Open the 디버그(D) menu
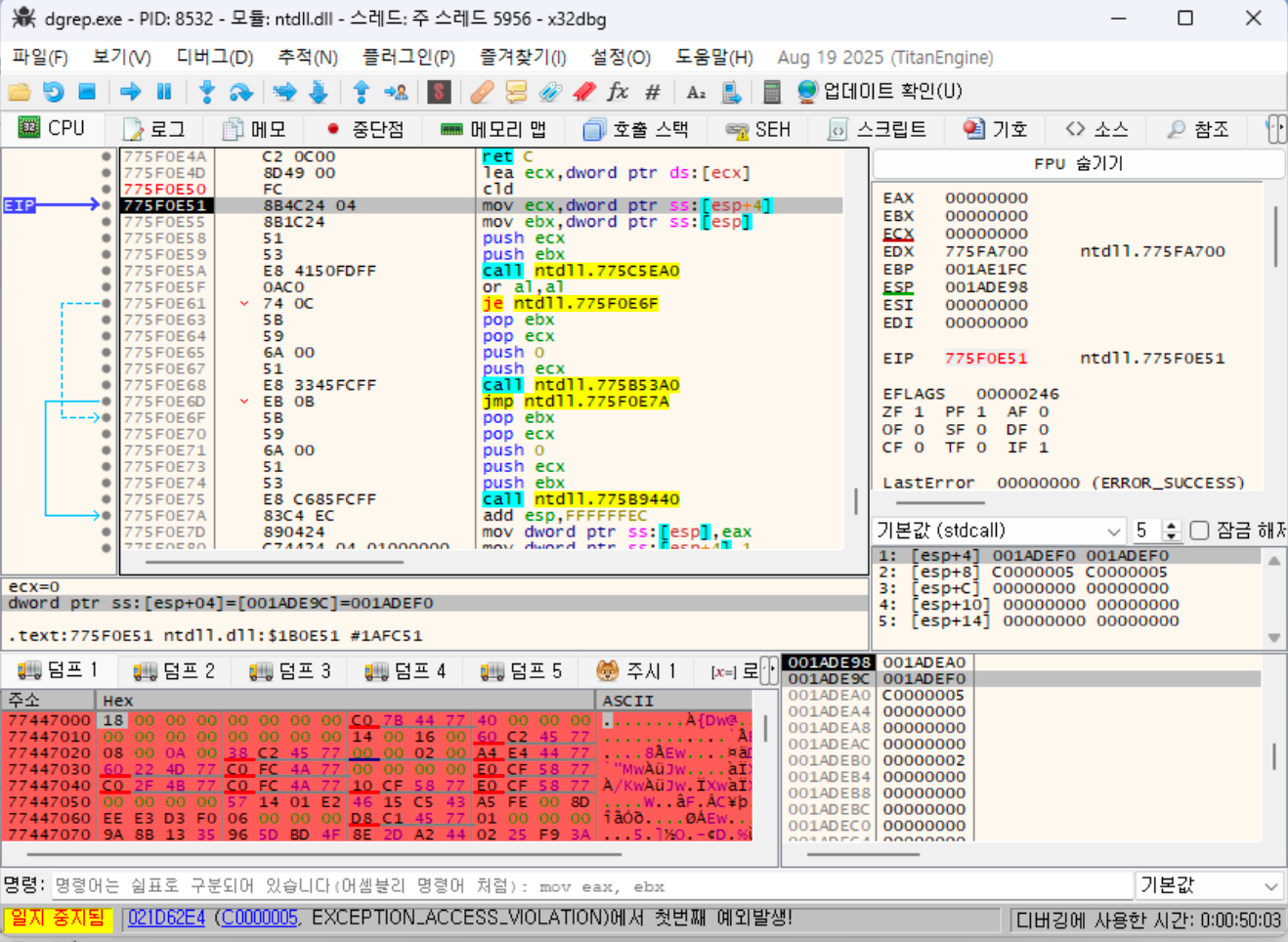 214,58
